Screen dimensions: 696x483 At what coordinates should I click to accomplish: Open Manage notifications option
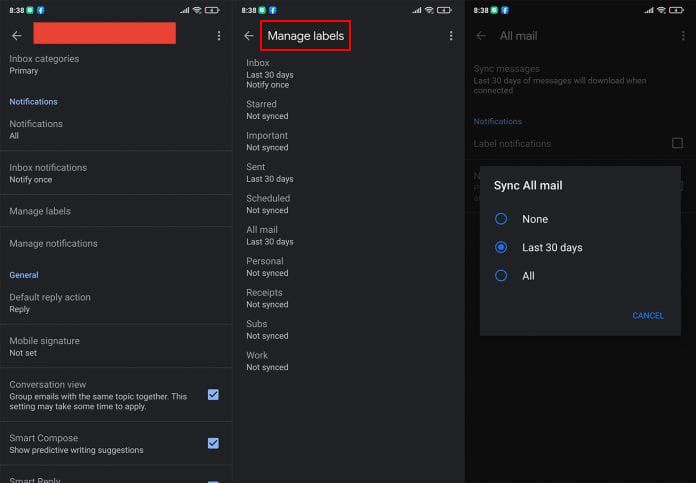pyautogui.click(x=116, y=243)
